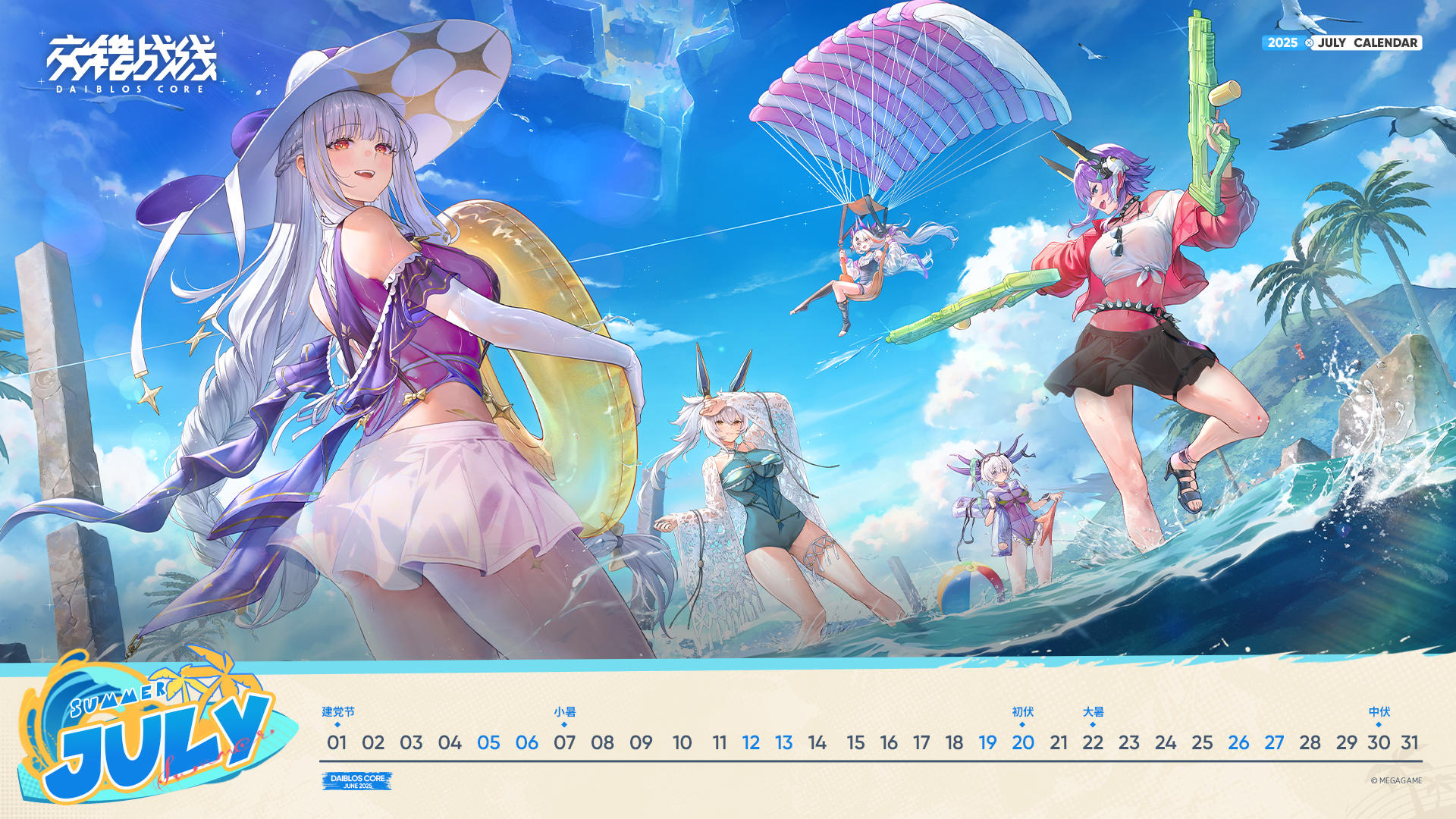Select blue weekend date 05

point(488,742)
